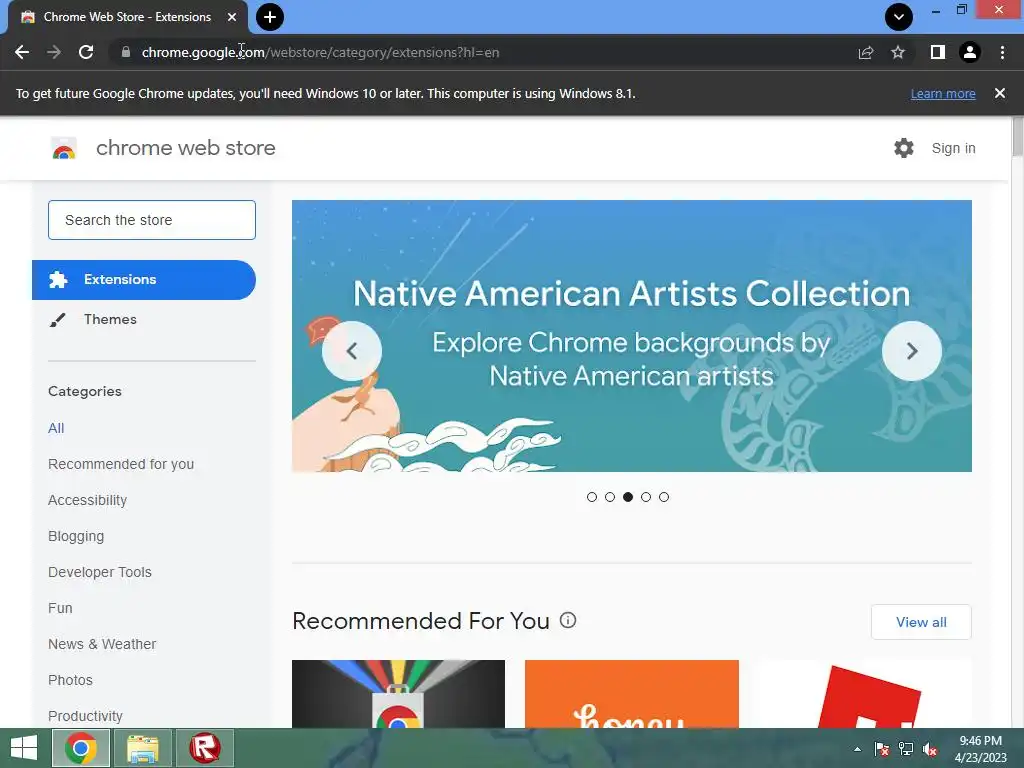Open the Photos category
This screenshot has width=1024, height=768.
[71, 680]
